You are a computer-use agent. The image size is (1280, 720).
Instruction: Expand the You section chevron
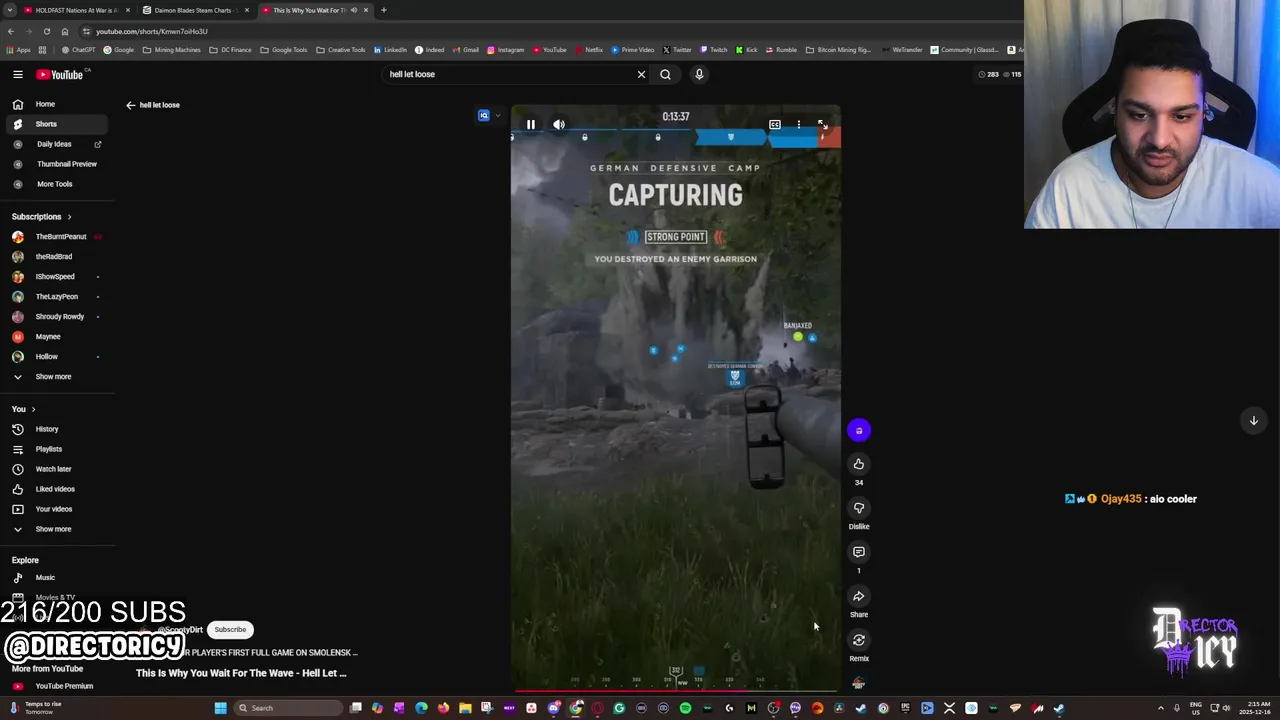coord(33,409)
